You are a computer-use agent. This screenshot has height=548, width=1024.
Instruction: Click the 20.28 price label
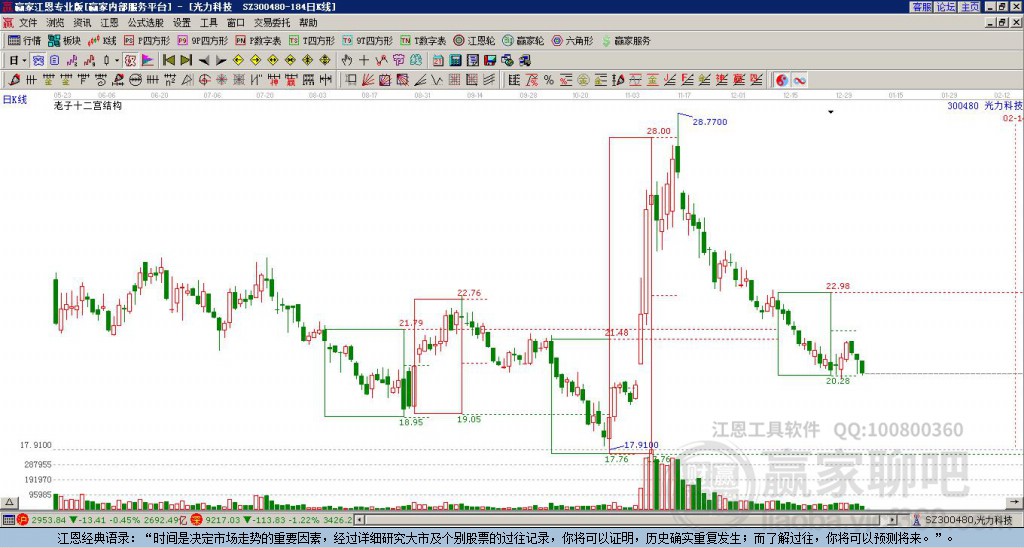click(838, 381)
